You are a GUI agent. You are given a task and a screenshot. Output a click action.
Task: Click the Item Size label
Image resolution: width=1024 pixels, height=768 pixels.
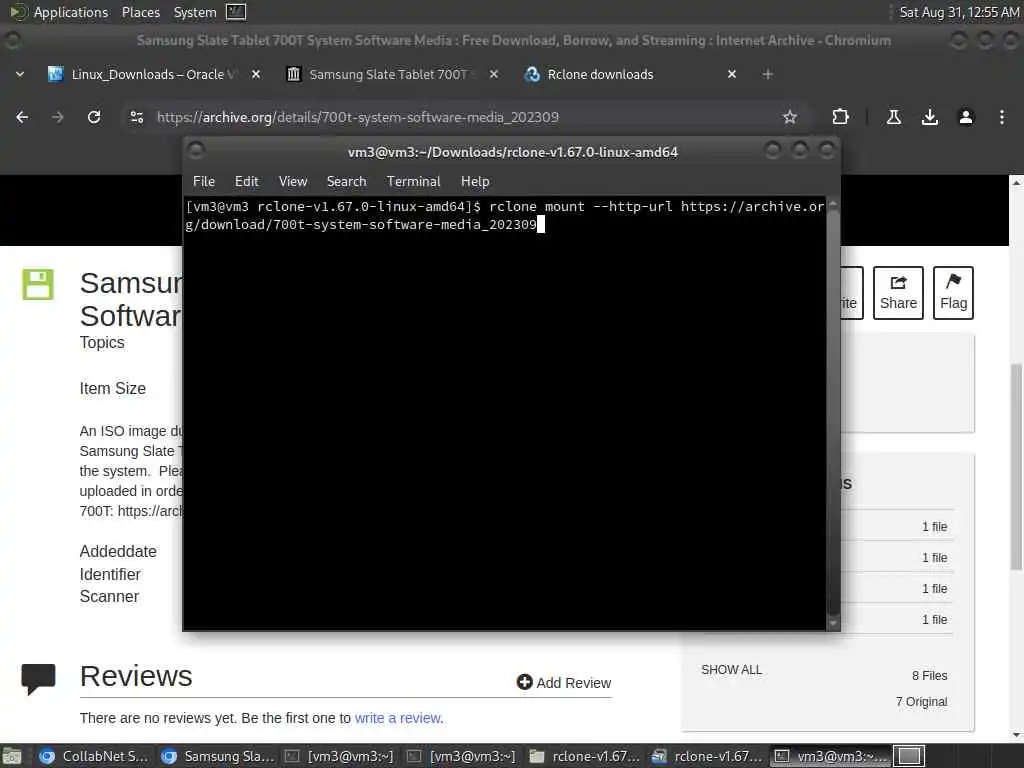[112, 388]
